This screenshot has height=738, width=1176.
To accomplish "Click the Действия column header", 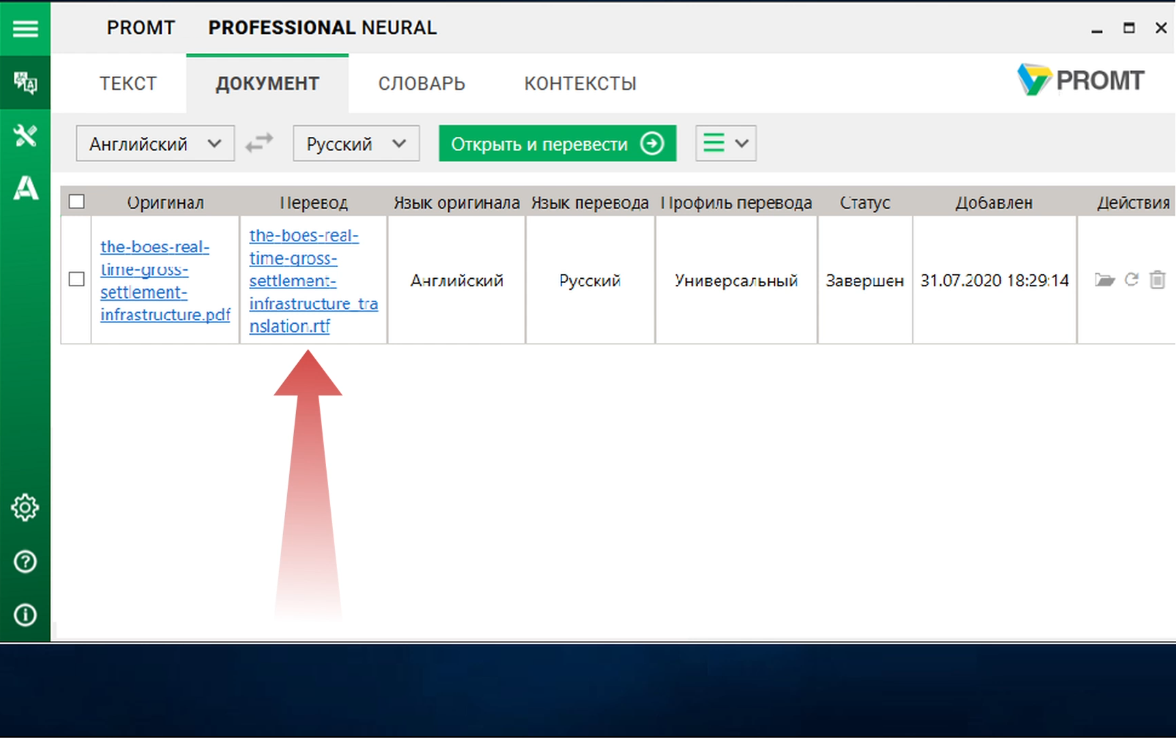I will point(1132,202).
